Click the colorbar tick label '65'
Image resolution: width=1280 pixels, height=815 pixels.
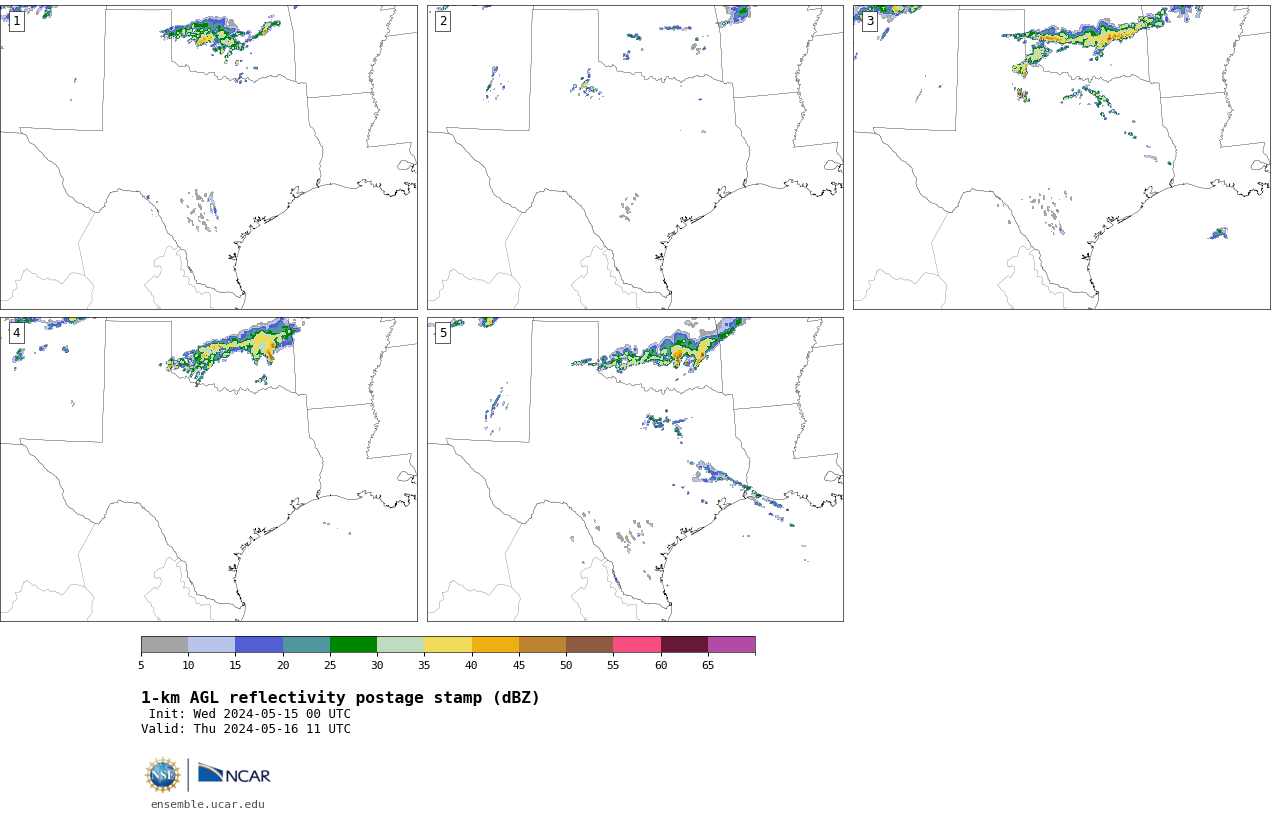[x=708, y=665]
